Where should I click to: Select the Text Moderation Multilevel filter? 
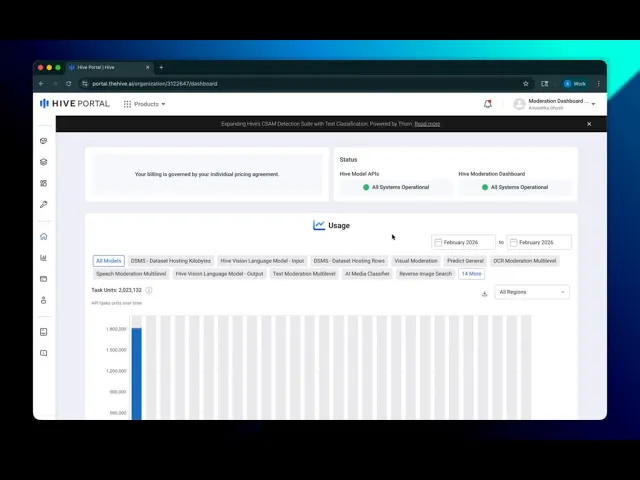pos(304,274)
